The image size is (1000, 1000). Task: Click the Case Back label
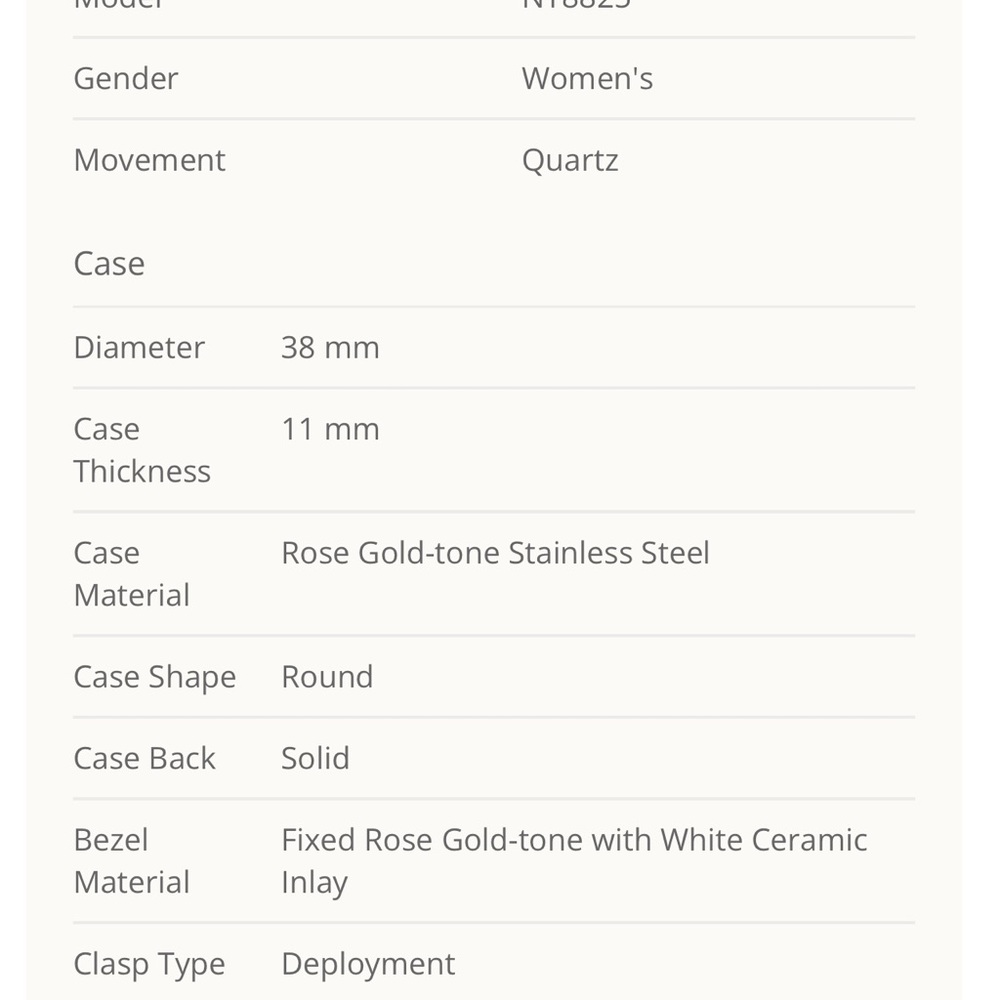tap(144, 759)
